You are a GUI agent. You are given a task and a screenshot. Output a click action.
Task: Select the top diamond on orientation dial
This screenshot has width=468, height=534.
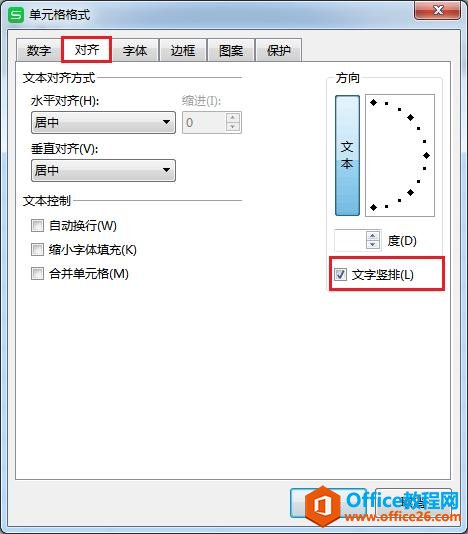pos(374,102)
